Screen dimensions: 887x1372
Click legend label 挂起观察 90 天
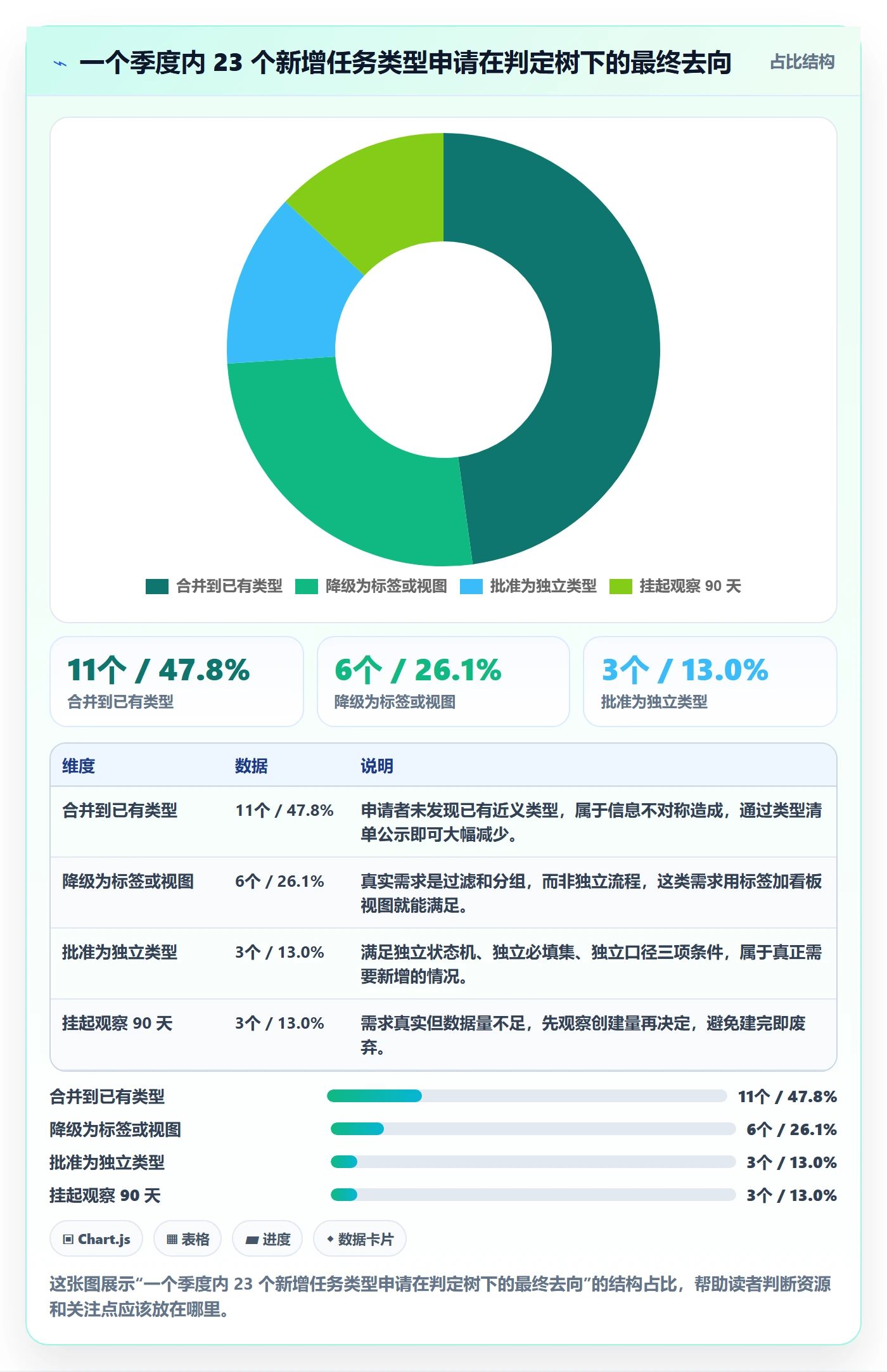[691, 587]
